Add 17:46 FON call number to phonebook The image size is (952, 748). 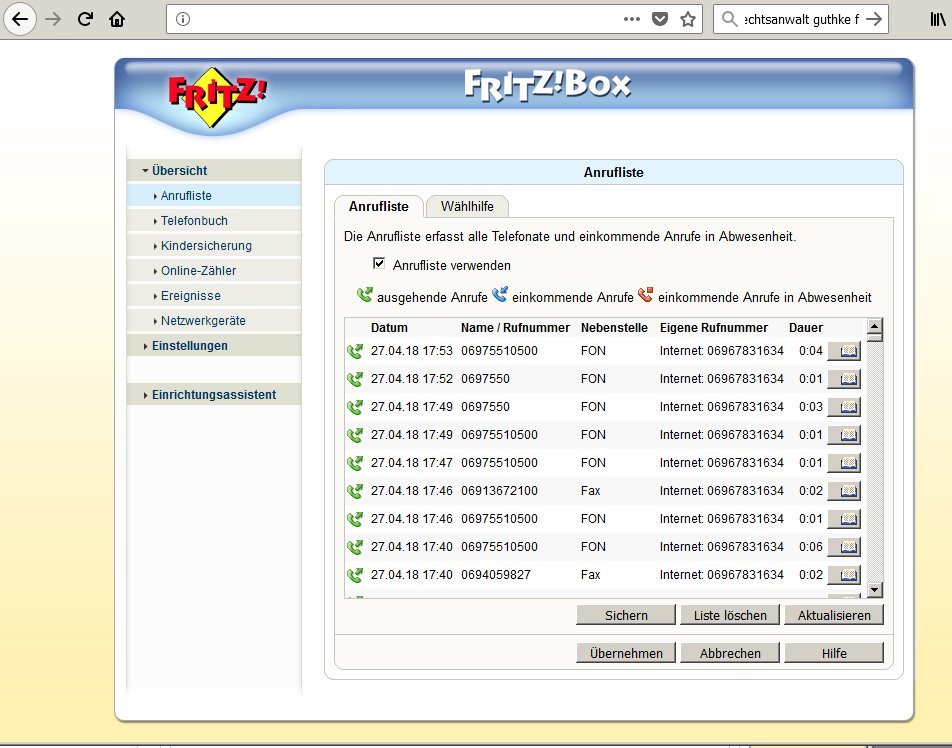coord(844,518)
